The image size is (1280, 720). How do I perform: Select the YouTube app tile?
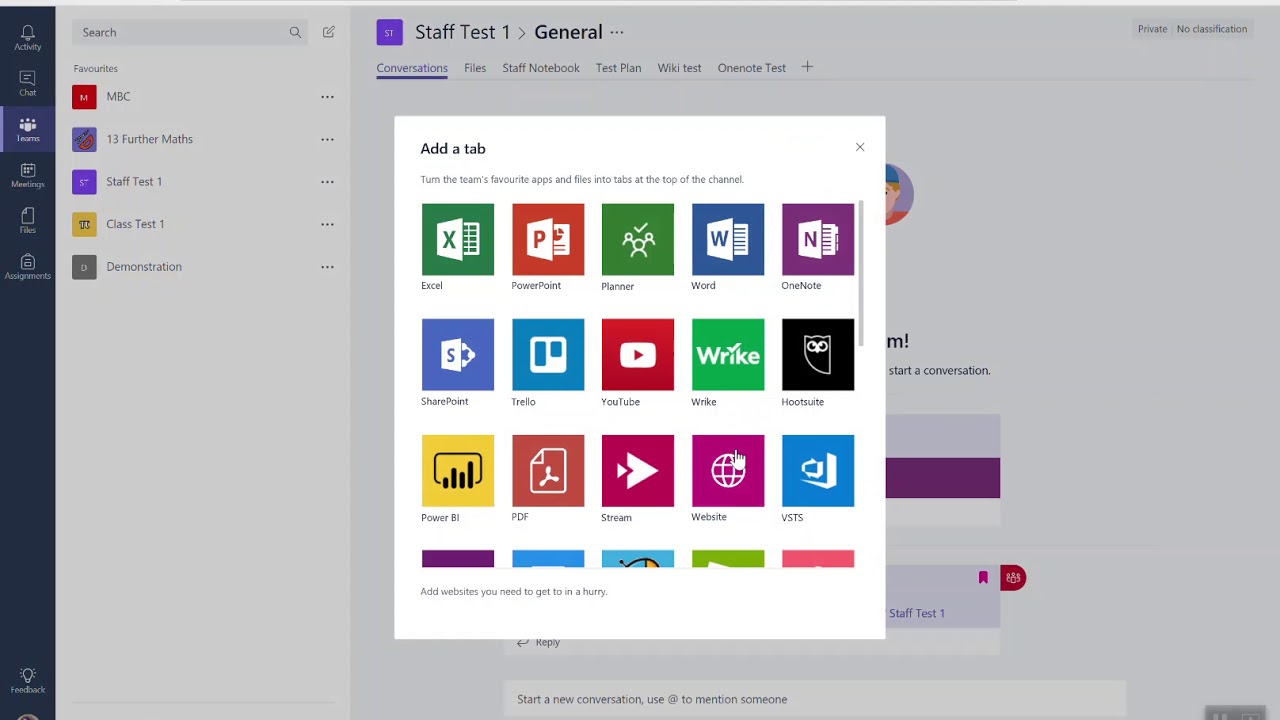point(638,355)
